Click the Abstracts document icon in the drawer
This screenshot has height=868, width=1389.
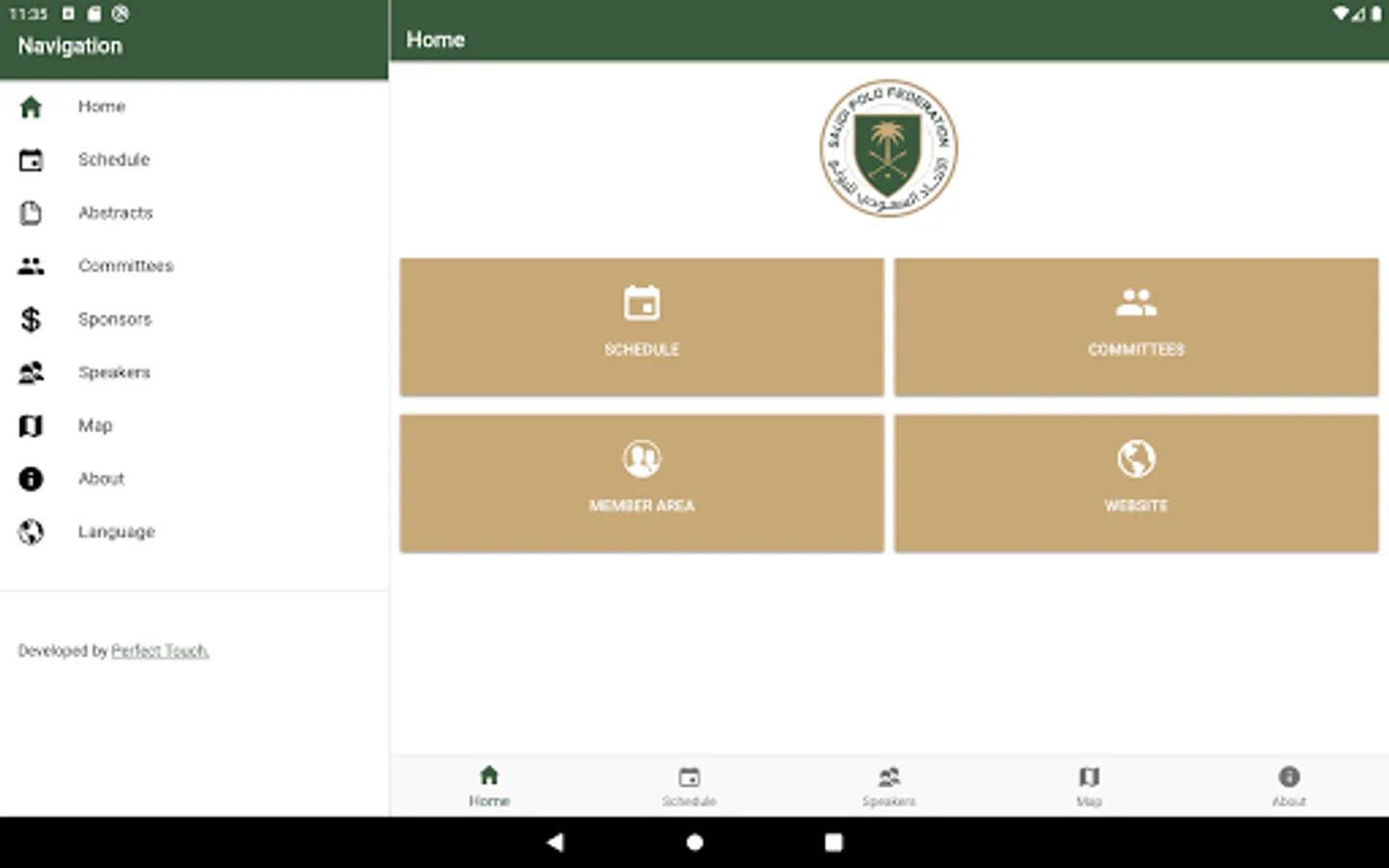[x=31, y=213]
